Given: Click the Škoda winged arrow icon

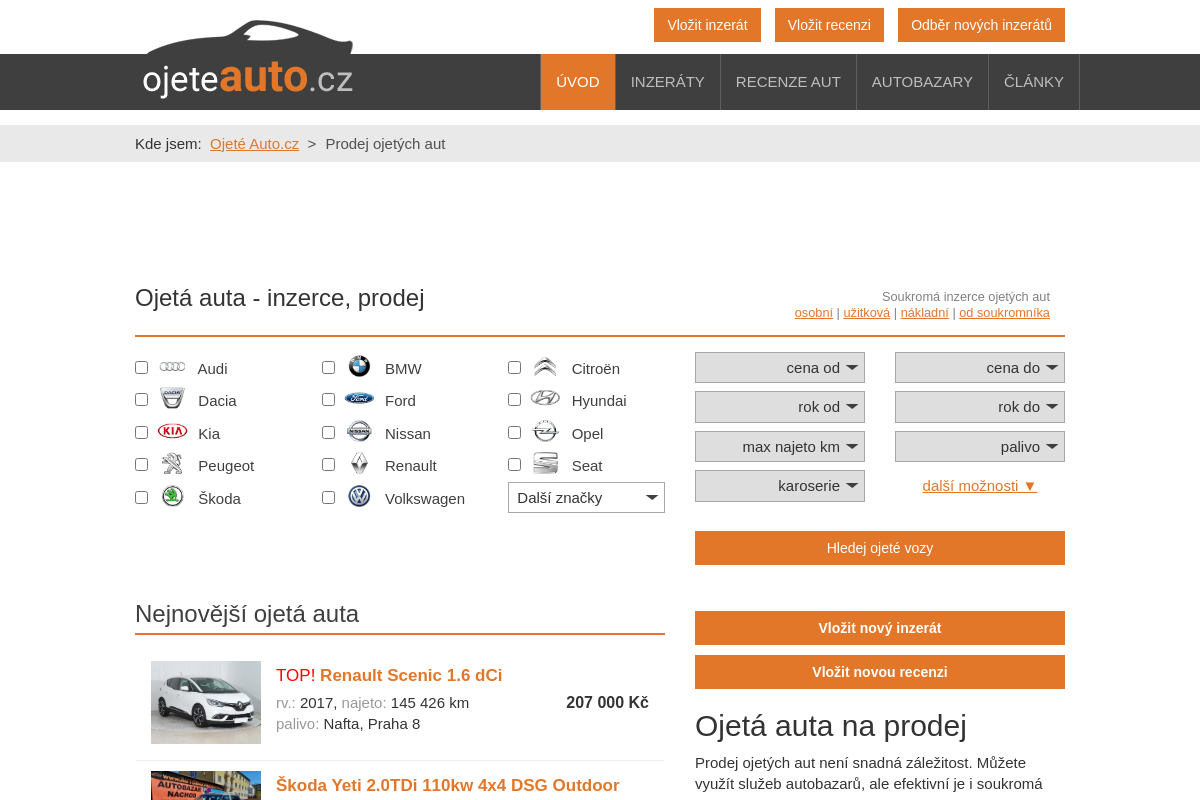Looking at the screenshot, I should pos(172,495).
